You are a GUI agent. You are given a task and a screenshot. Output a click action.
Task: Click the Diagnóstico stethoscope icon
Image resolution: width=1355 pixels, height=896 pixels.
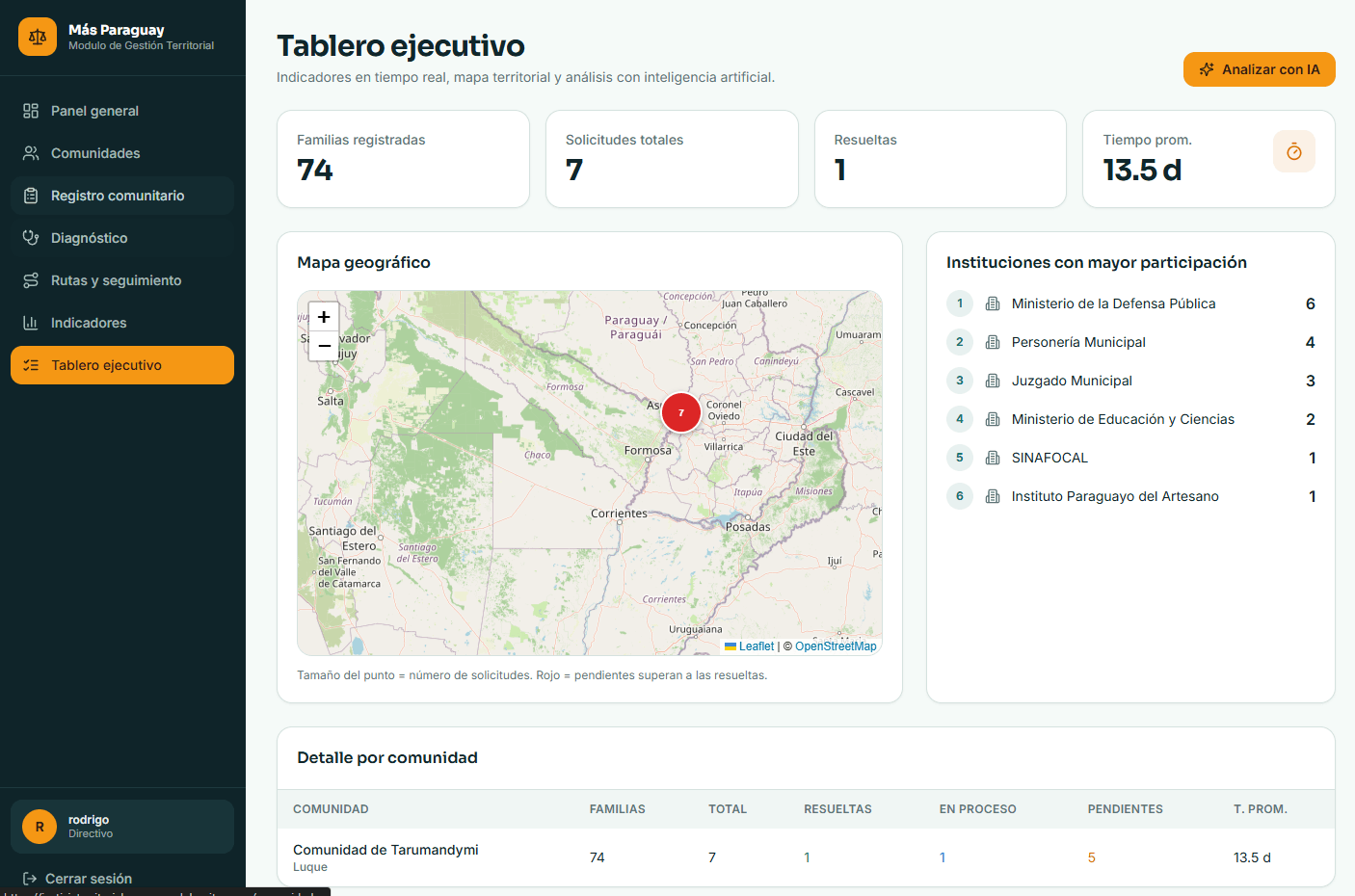pyautogui.click(x=31, y=238)
